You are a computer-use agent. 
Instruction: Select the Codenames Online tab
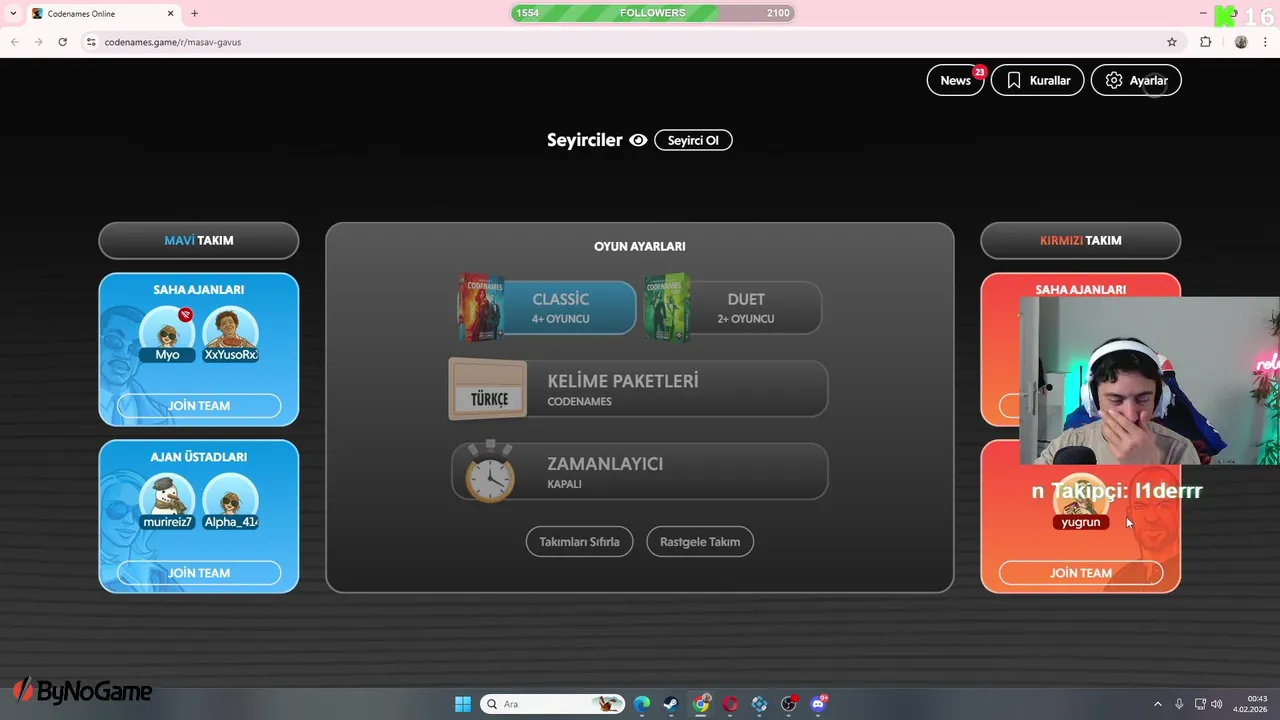tap(103, 14)
